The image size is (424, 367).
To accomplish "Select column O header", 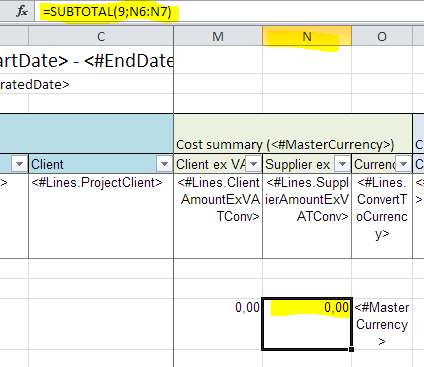I will pyautogui.click(x=382, y=36).
